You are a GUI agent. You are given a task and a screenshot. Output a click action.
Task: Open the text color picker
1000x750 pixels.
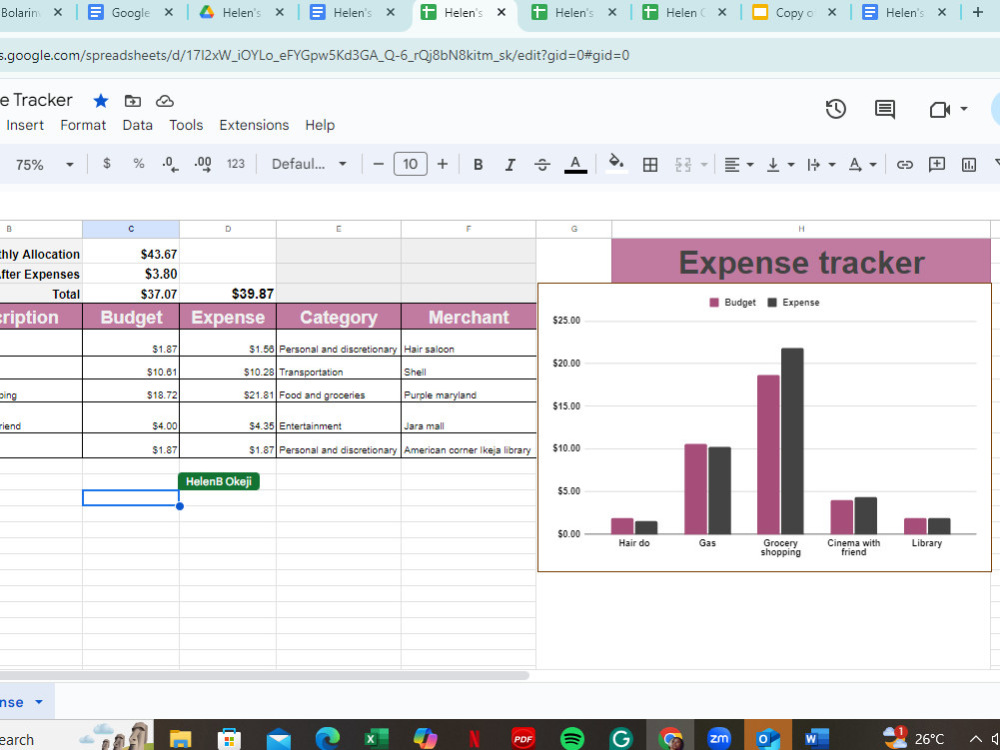click(x=575, y=165)
